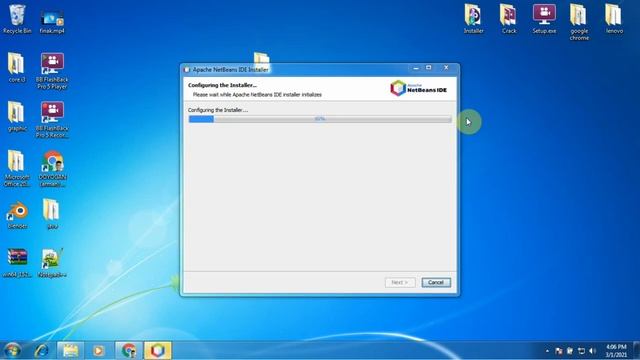Click the Configuring the Installer heading text
The image size is (640, 360).
click(222, 85)
